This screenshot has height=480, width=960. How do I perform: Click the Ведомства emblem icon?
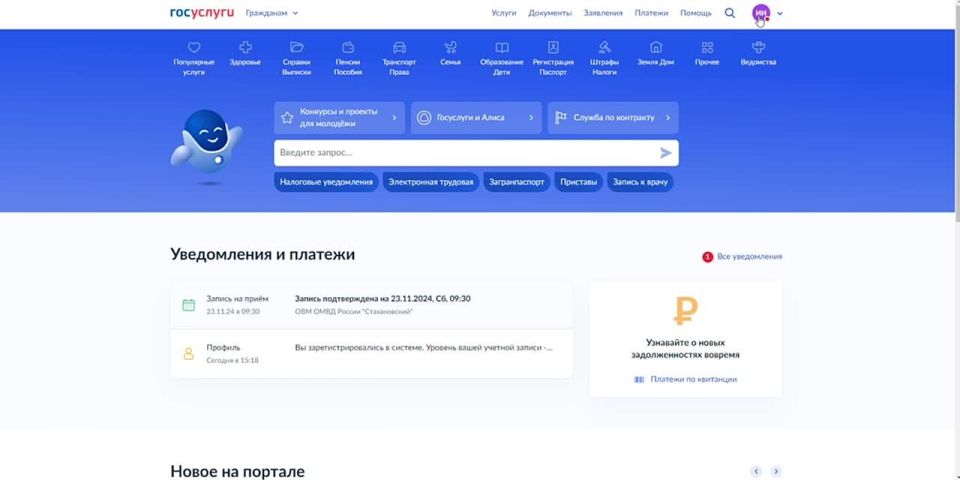tap(758, 47)
